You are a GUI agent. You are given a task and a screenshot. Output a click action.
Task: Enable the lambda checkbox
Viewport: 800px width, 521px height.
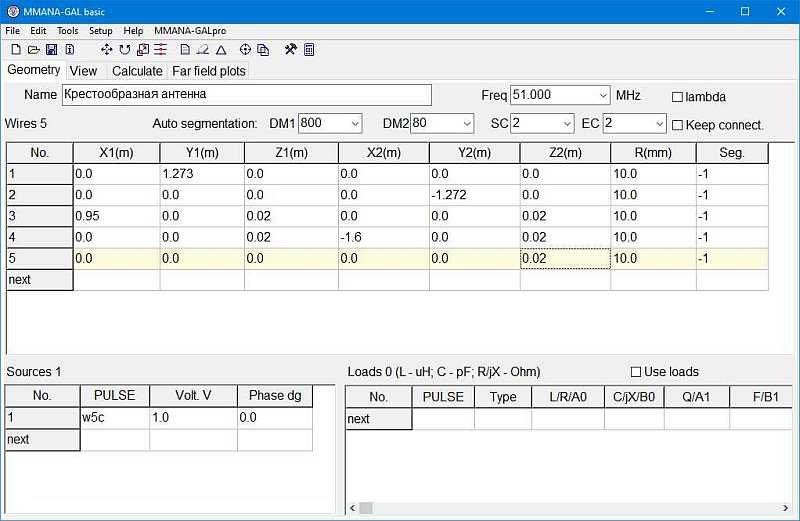click(x=677, y=97)
